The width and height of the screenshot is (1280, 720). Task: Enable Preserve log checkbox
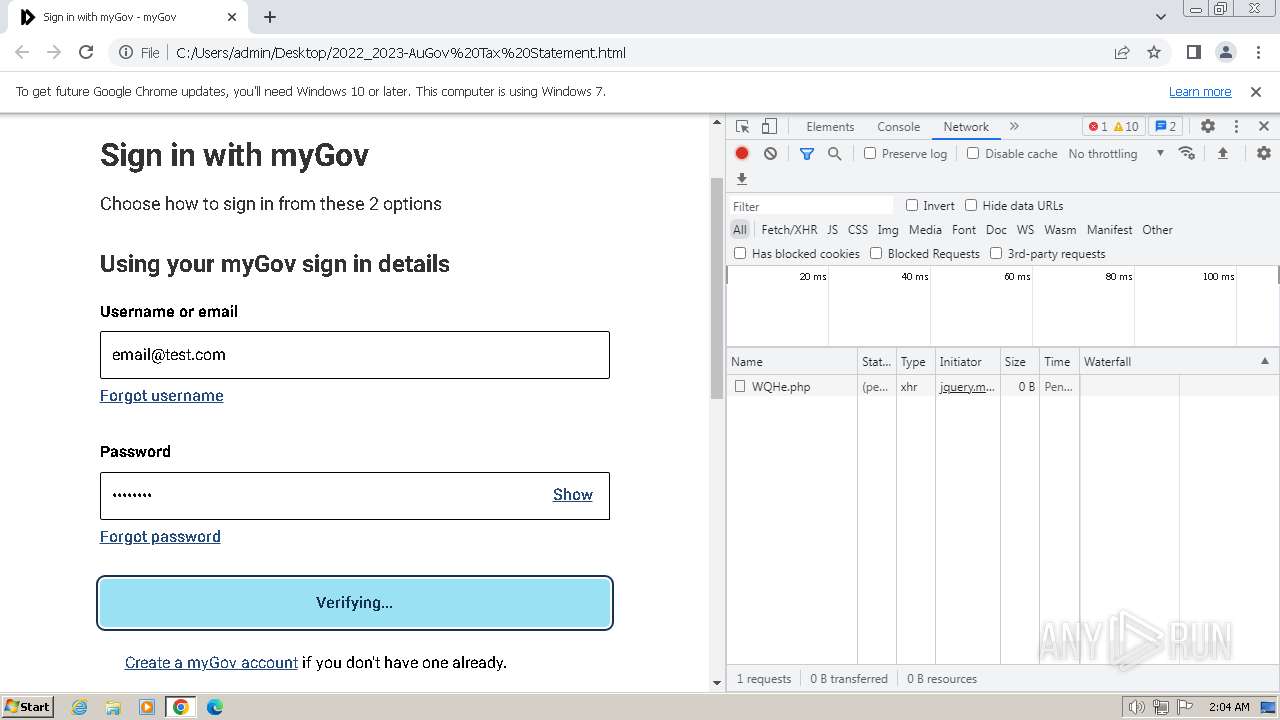click(870, 153)
